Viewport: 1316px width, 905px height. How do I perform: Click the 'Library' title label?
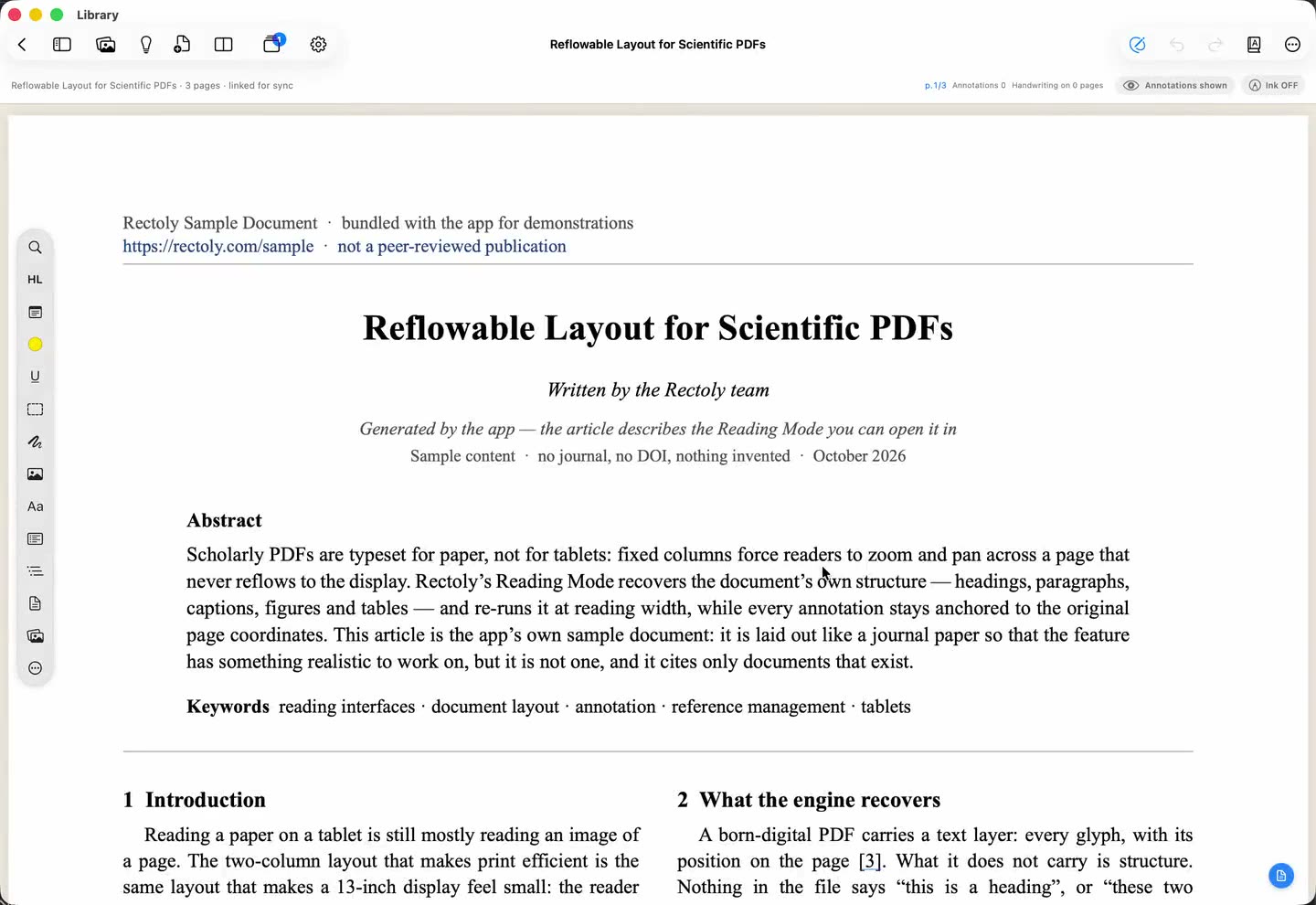coord(98,15)
